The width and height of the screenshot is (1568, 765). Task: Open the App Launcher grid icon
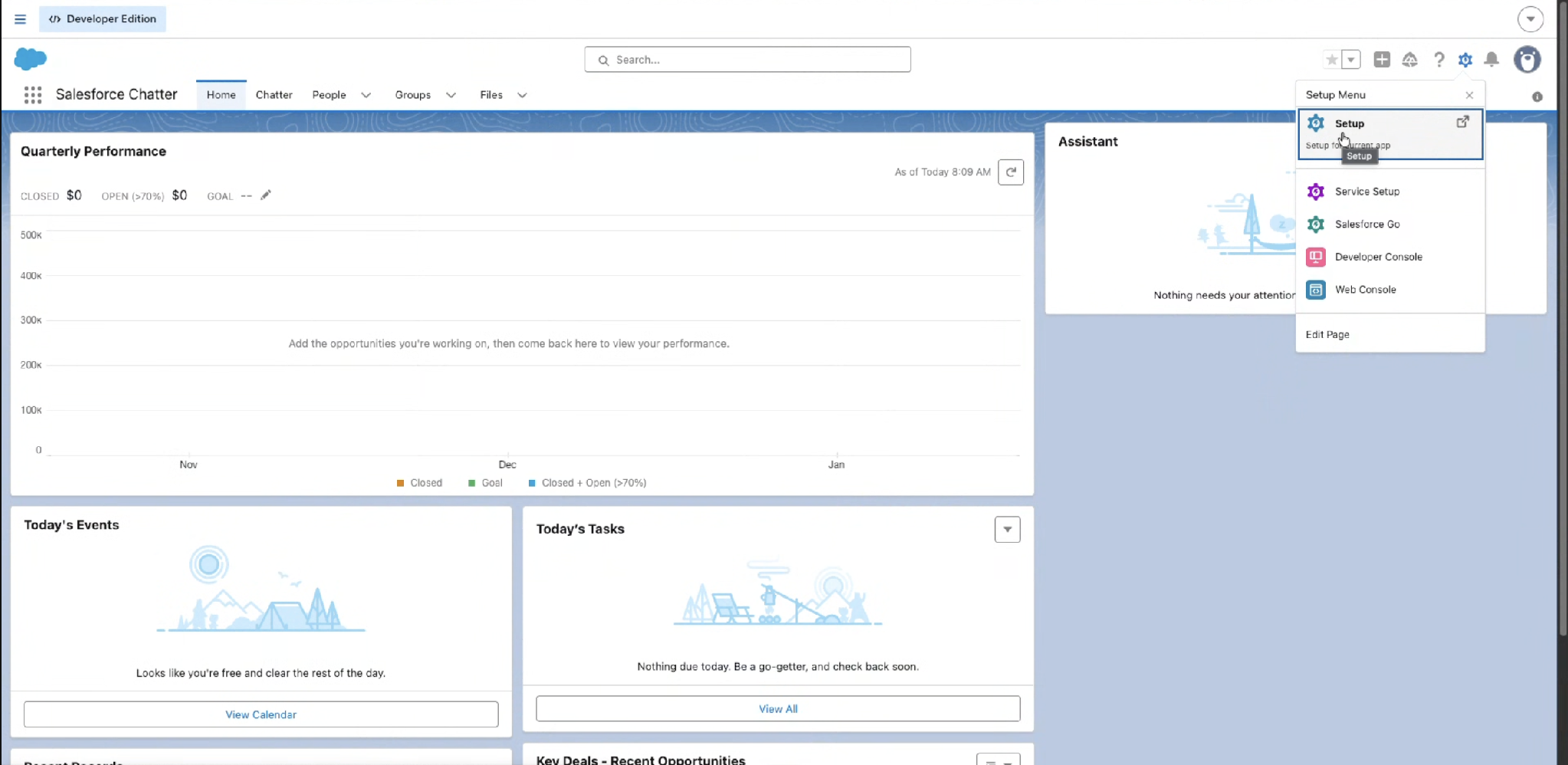pyautogui.click(x=32, y=95)
